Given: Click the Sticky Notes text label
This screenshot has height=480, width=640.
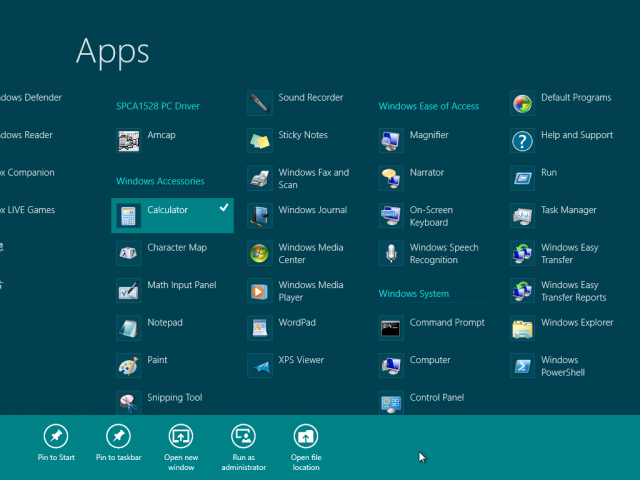Looking at the screenshot, I should point(303,135).
